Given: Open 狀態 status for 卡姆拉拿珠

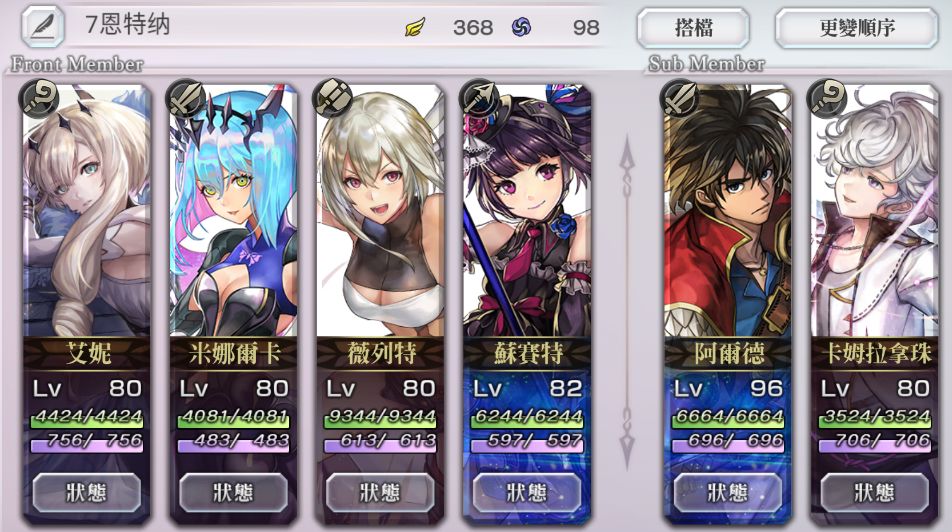Looking at the screenshot, I should [x=874, y=492].
